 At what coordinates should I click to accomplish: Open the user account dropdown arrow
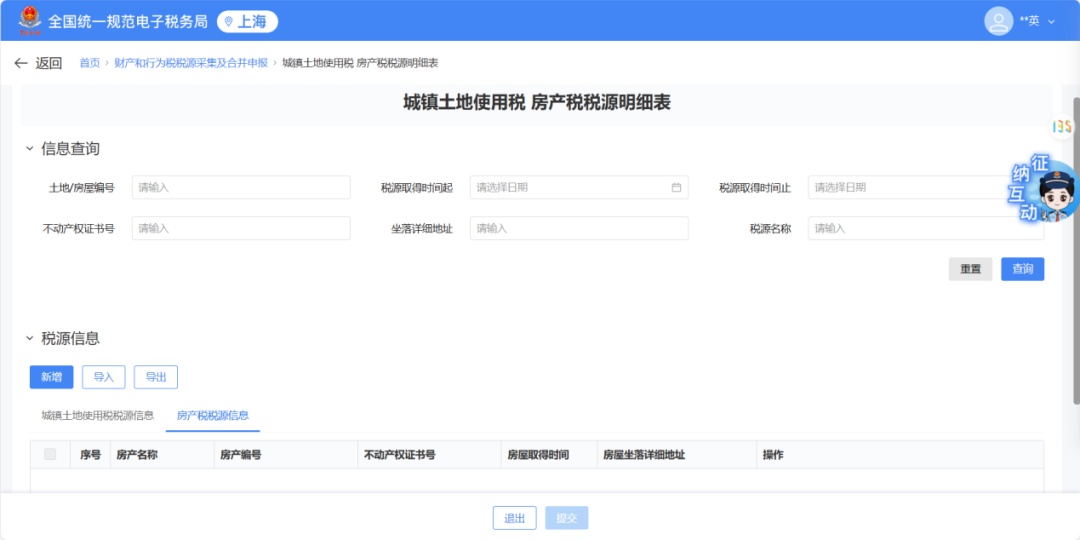(1051, 21)
